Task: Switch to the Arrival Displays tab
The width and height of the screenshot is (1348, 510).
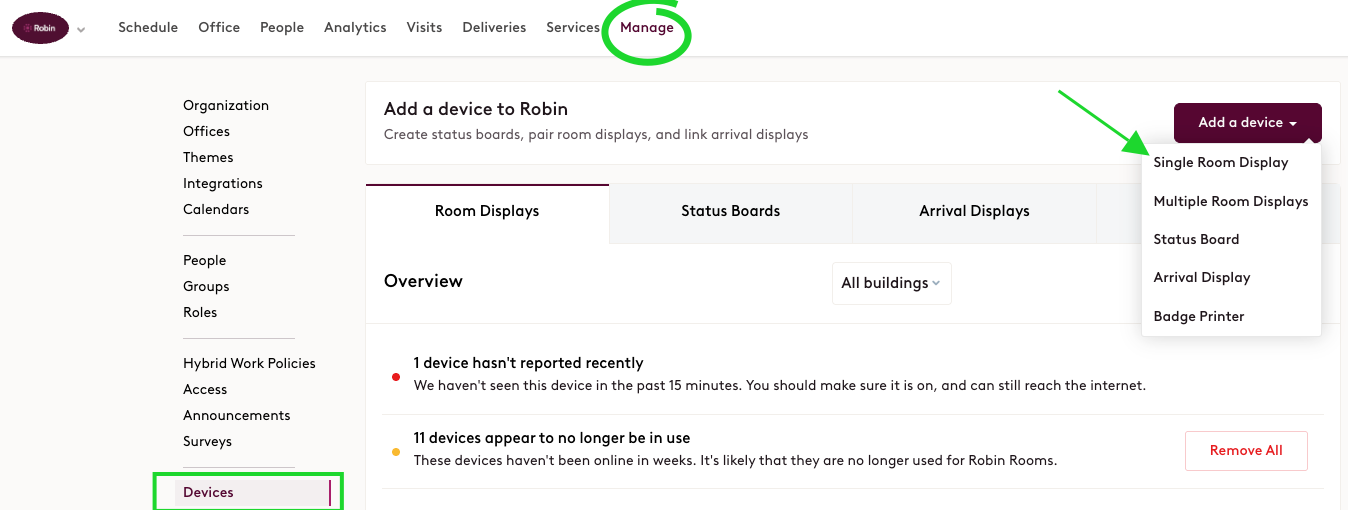Action: click(974, 212)
